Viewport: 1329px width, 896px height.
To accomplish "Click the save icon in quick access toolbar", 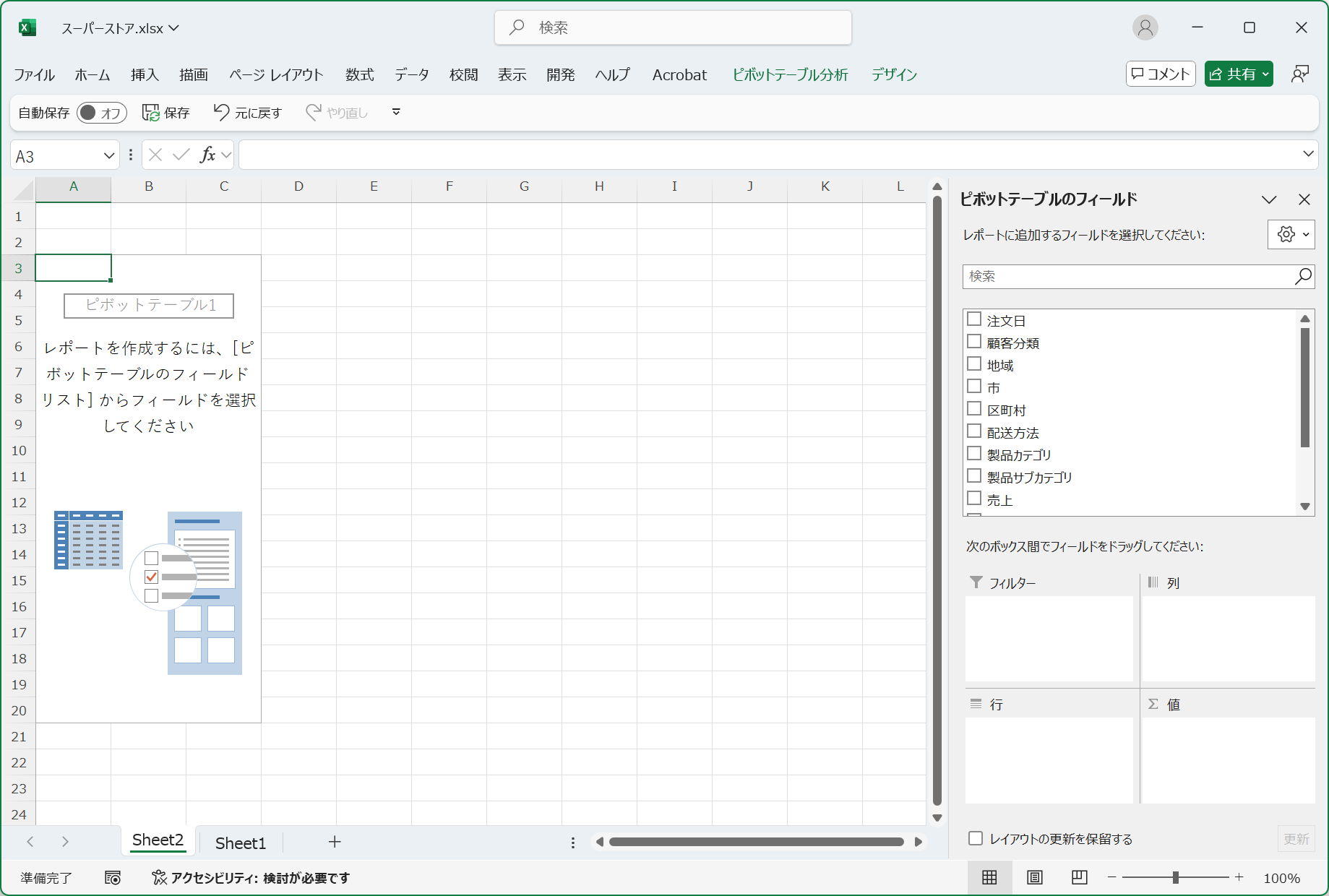I will 150,112.
